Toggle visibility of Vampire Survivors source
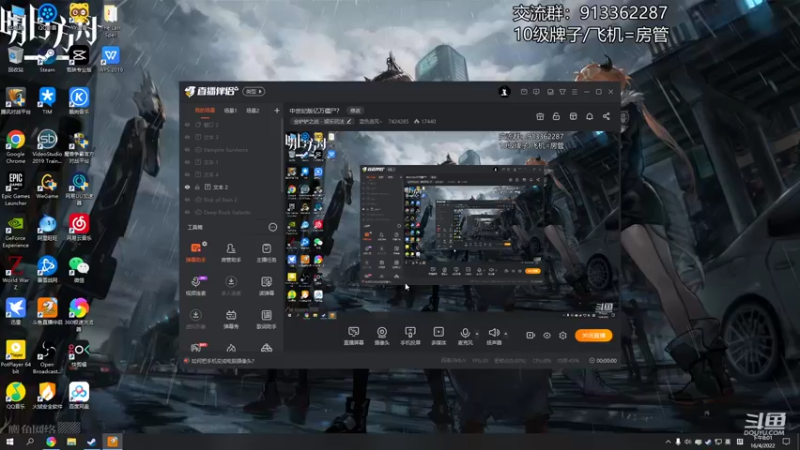The height and width of the screenshot is (450, 800). point(187,150)
